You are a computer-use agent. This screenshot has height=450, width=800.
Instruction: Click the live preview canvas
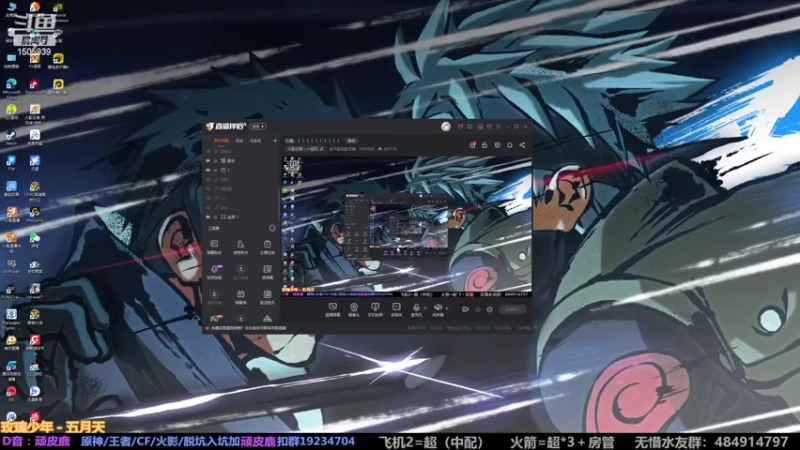coord(407,227)
